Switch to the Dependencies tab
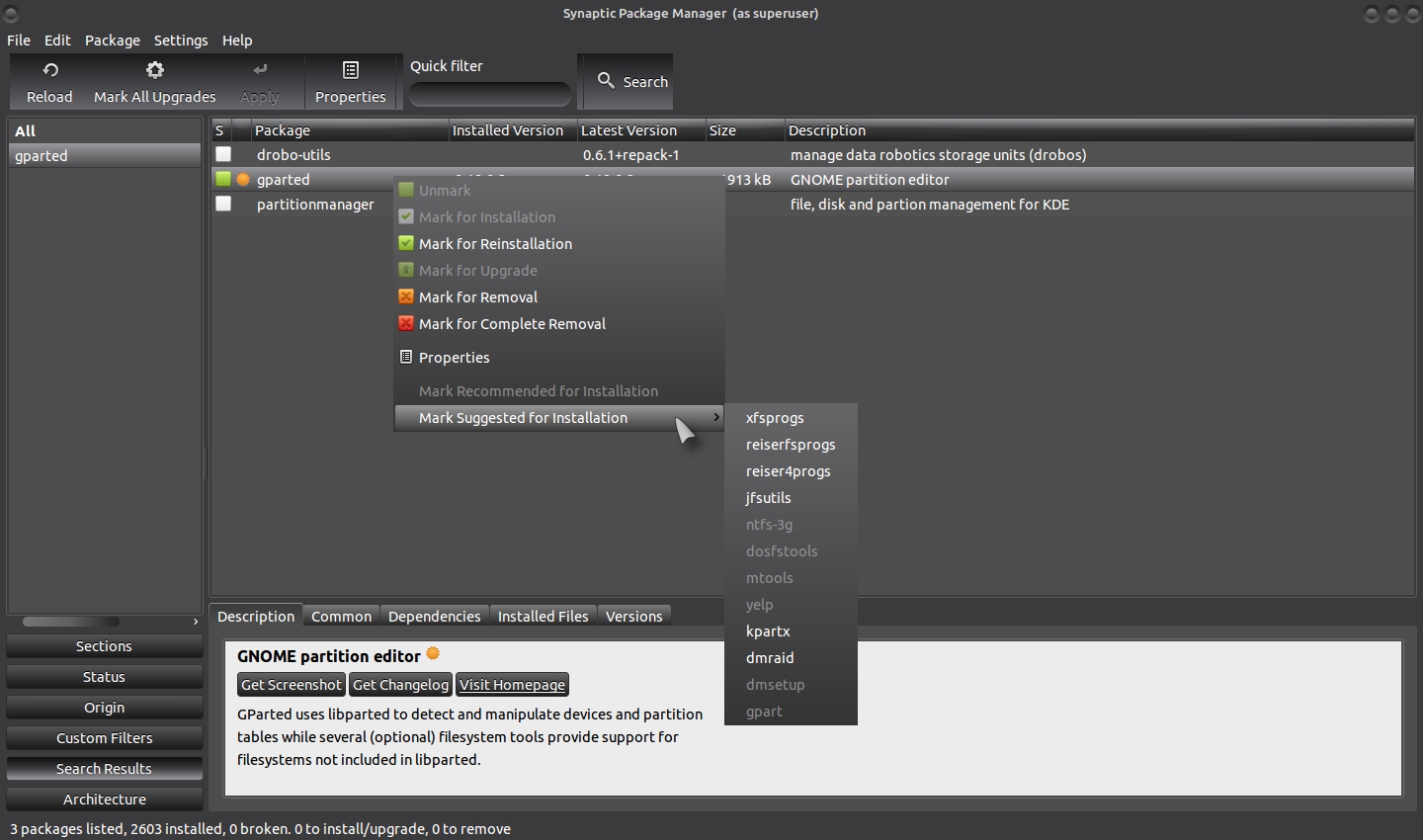The width and height of the screenshot is (1423, 840). [434, 617]
